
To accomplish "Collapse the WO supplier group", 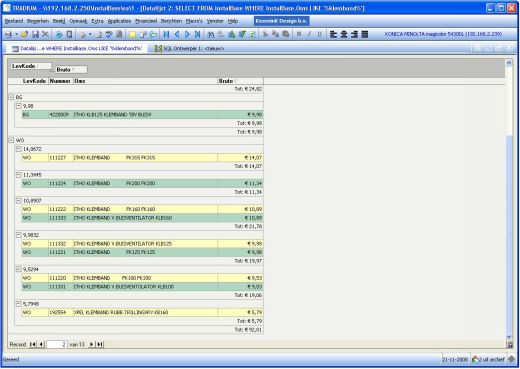I will coord(11,140).
